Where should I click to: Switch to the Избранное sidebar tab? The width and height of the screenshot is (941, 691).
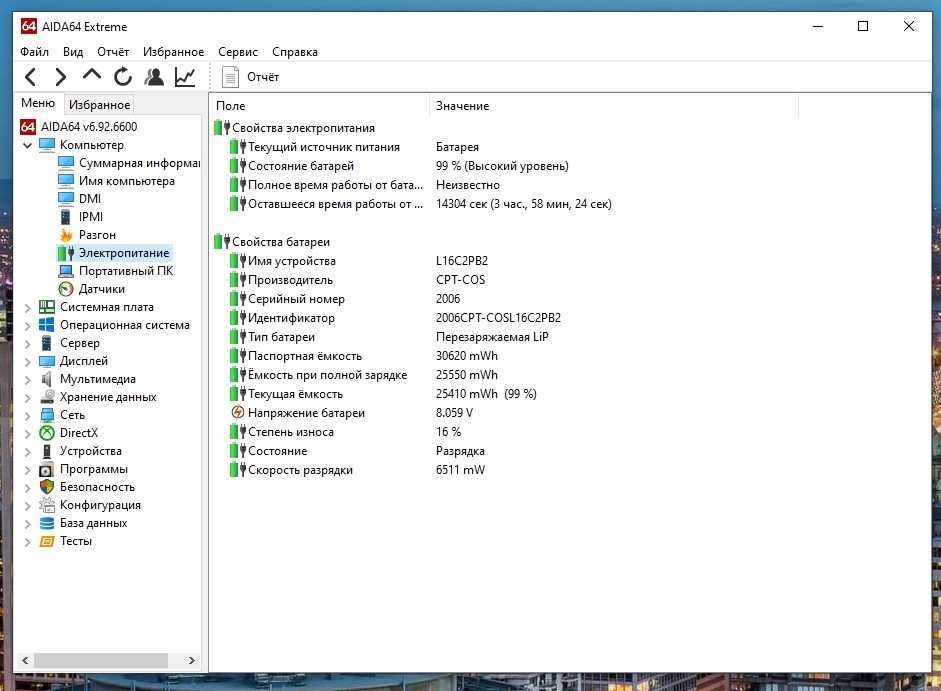point(100,104)
